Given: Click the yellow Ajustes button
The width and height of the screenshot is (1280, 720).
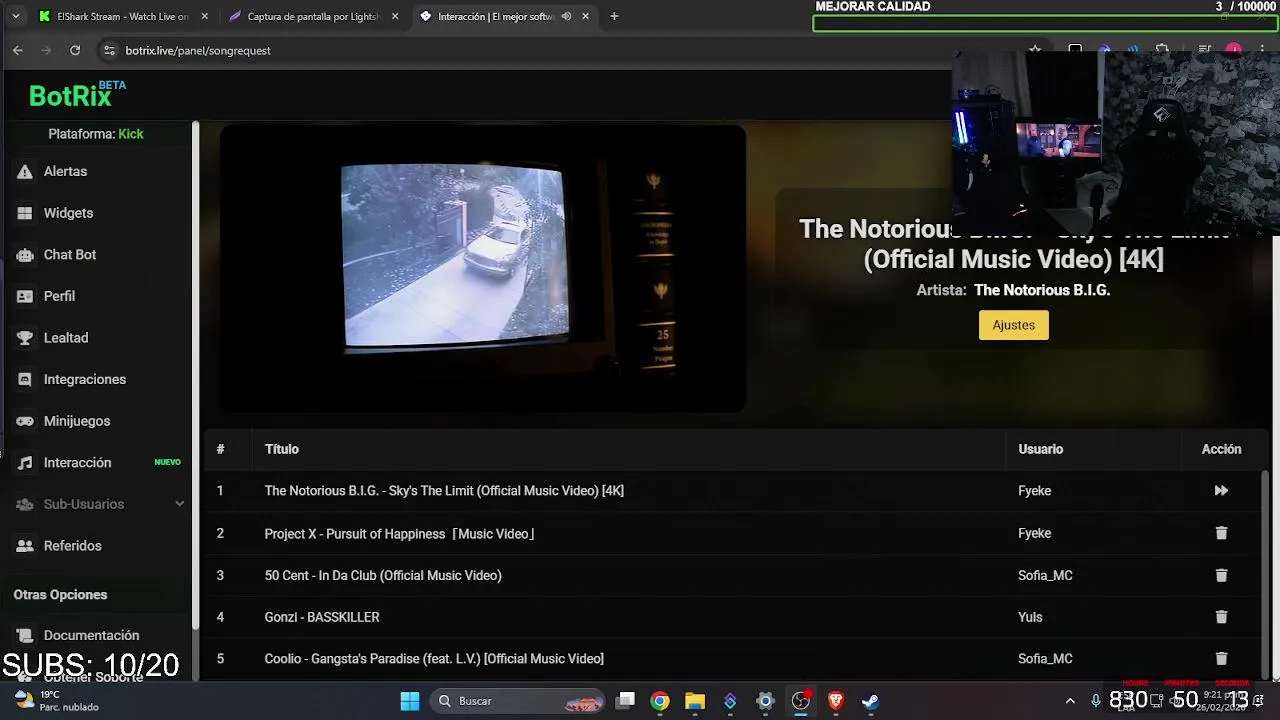Looking at the screenshot, I should (1013, 325).
